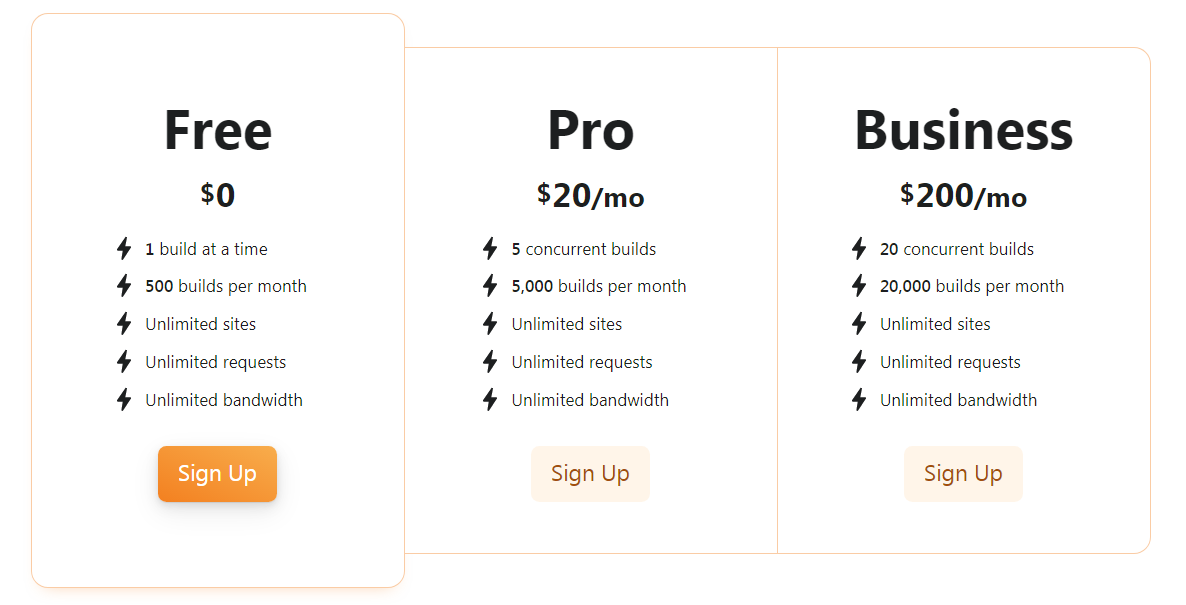
Task: Sign up for the Business plan
Action: (963, 474)
